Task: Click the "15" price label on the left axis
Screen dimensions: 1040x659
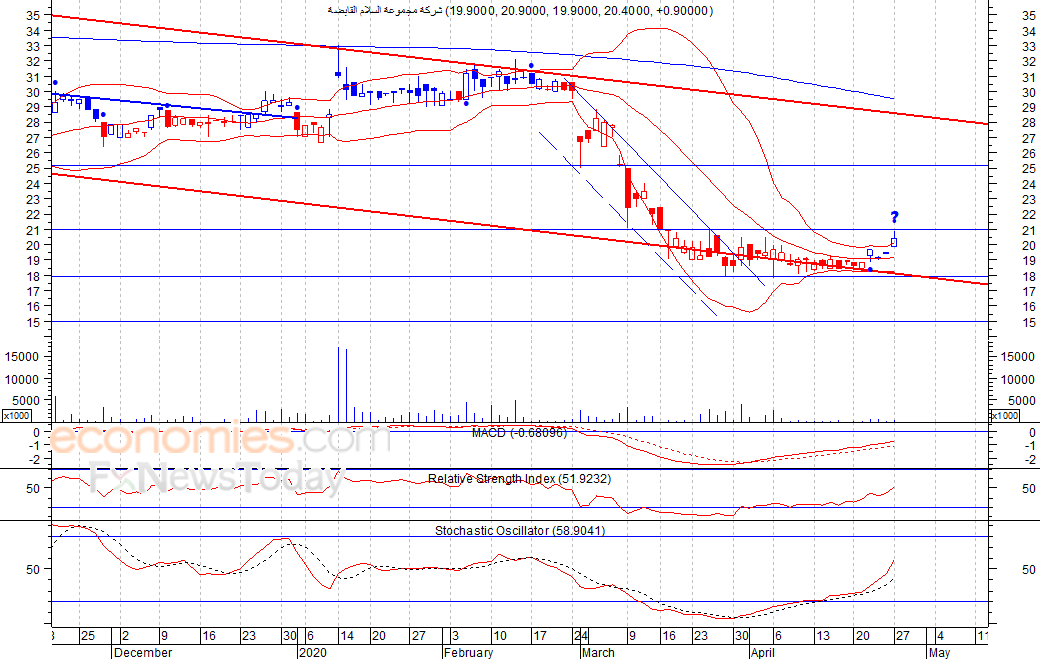Action: tap(33, 322)
